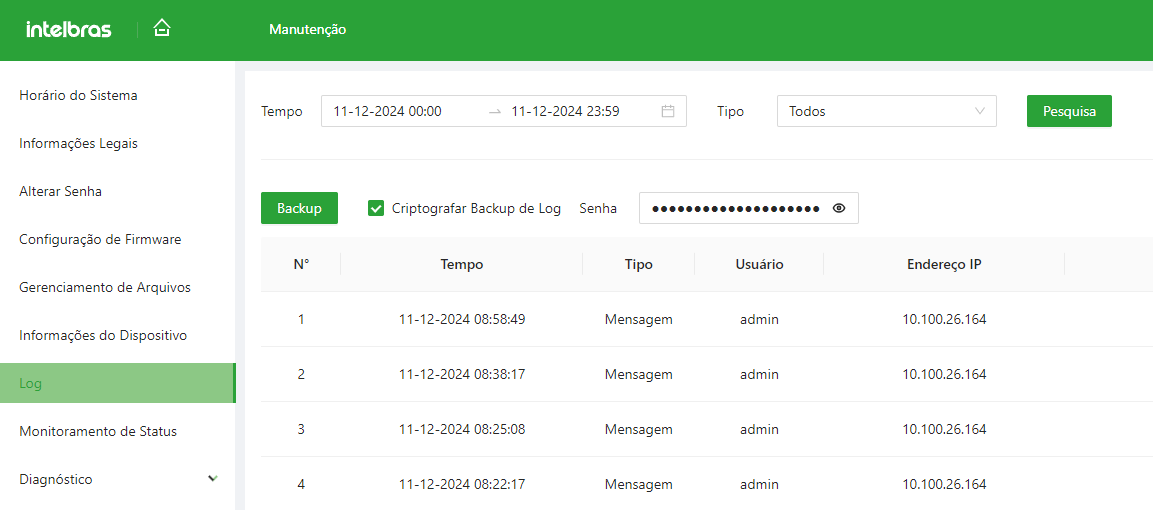Open Informações do Dispositivo
The width and height of the screenshot is (1153, 510).
point(103,335)
